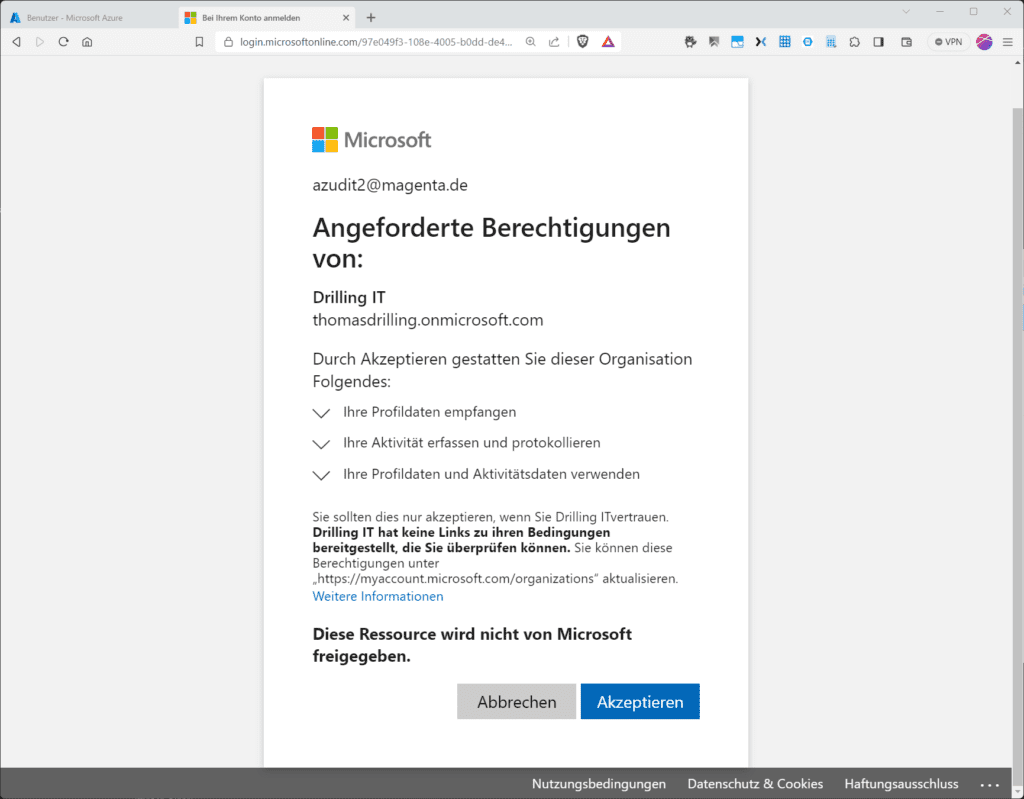Go back to previous page

coord(17,42)
